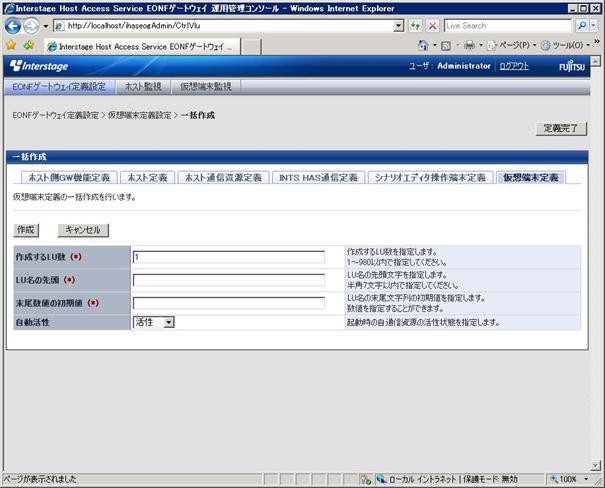
Task: Click the ログアウト link
Action: pyautogui.click(x=514, y=66)
